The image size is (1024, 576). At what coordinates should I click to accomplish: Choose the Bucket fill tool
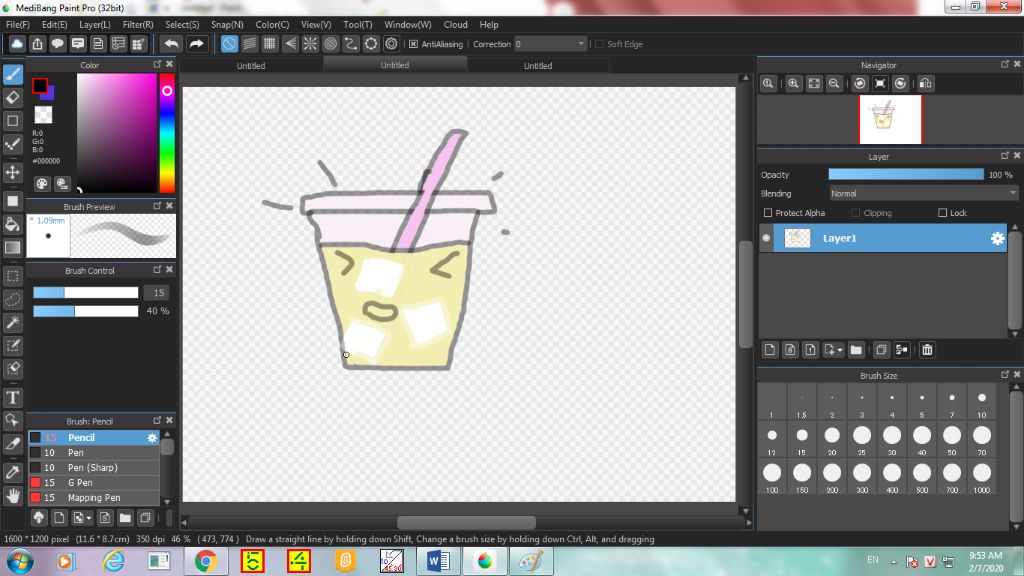click(13, 225)
